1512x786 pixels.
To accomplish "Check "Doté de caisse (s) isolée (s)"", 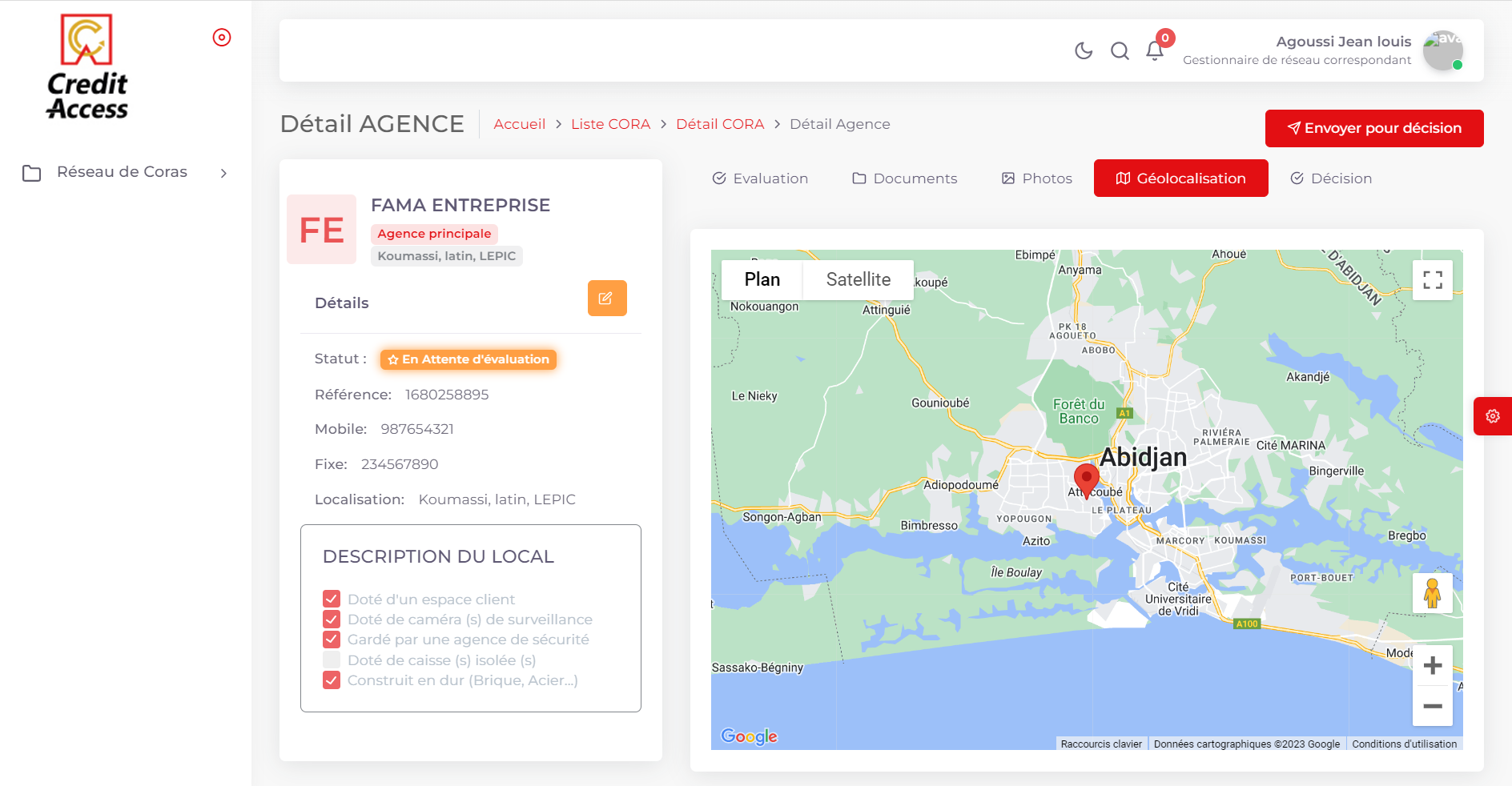I will (332, 660).
